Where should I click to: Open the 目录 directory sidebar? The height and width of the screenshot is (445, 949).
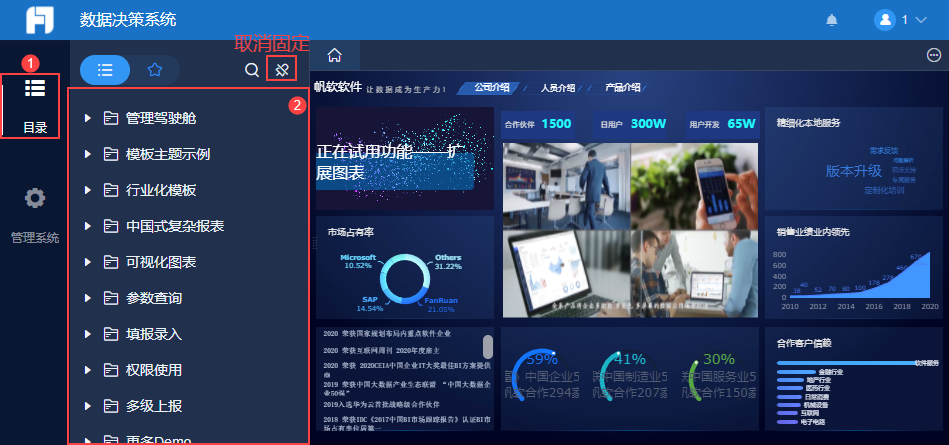tap(34, 105)
